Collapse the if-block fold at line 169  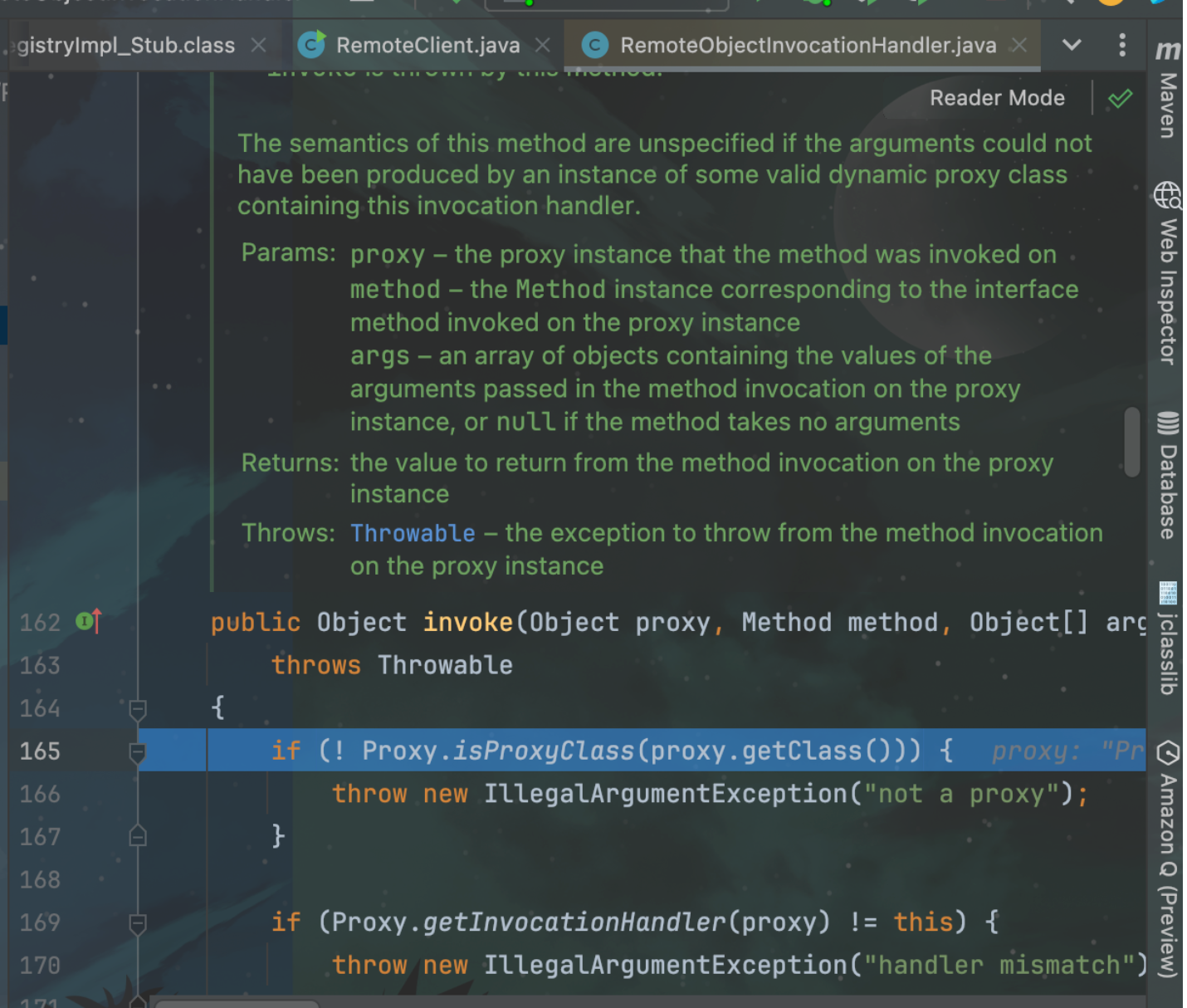tap(138, 922)
